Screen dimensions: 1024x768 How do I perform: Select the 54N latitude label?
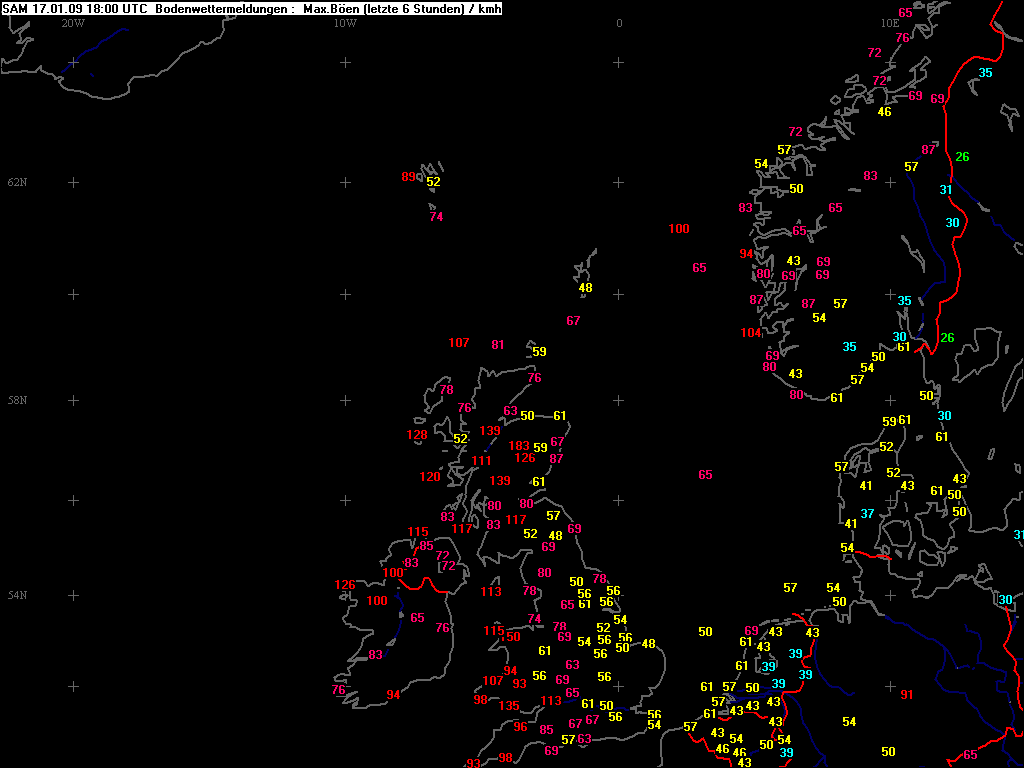[18, 595]
